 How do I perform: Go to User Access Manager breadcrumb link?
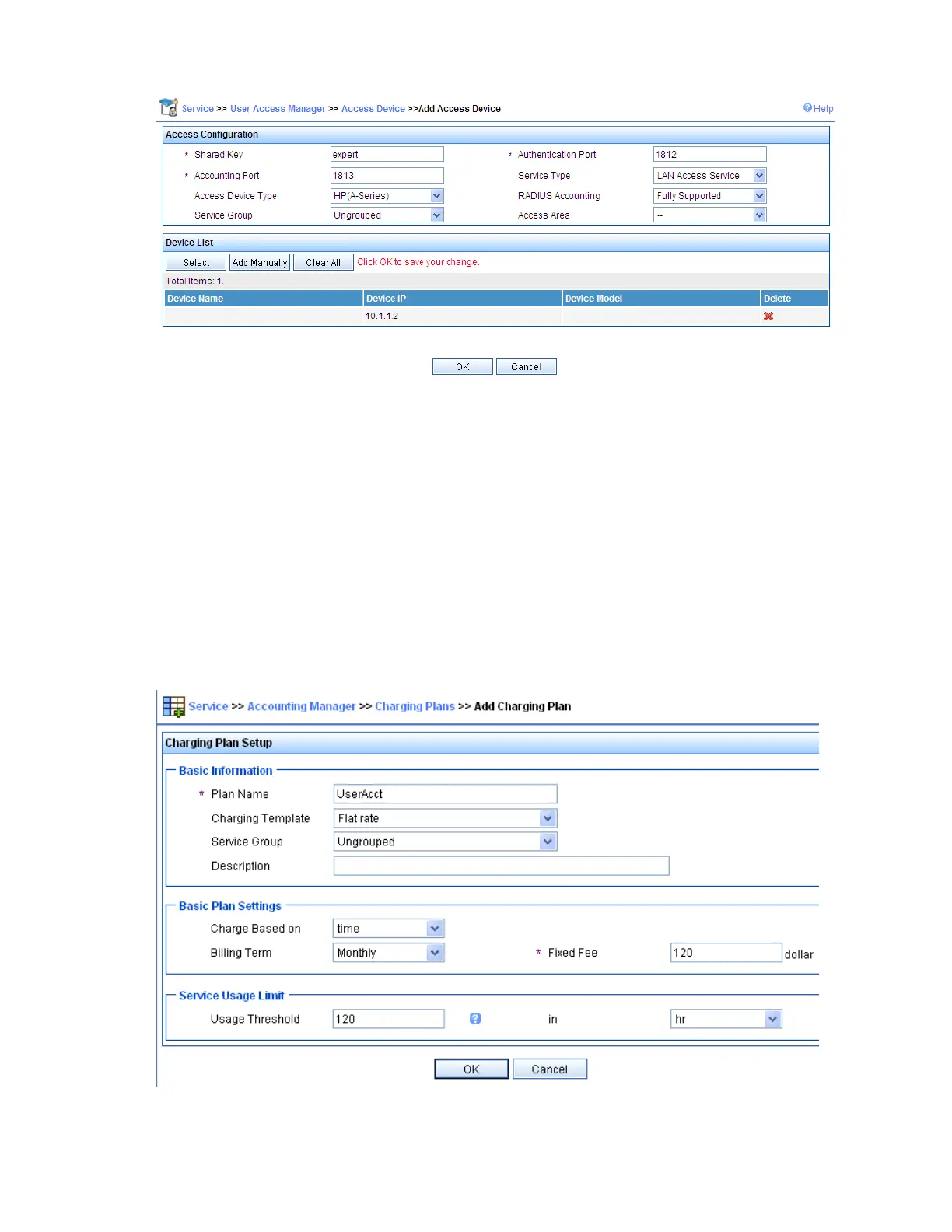[278, 109]
